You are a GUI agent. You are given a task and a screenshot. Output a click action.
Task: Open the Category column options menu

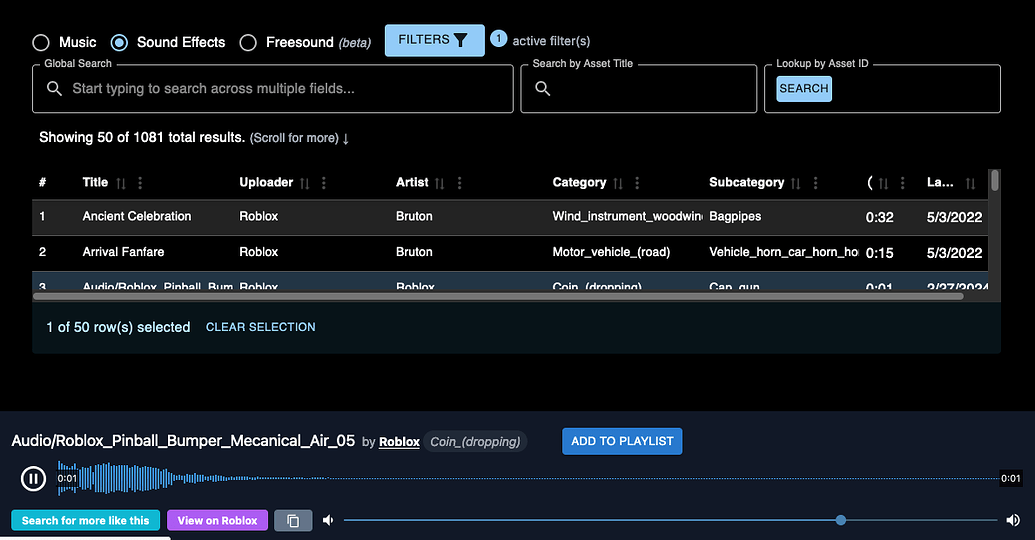coord(637,183)
